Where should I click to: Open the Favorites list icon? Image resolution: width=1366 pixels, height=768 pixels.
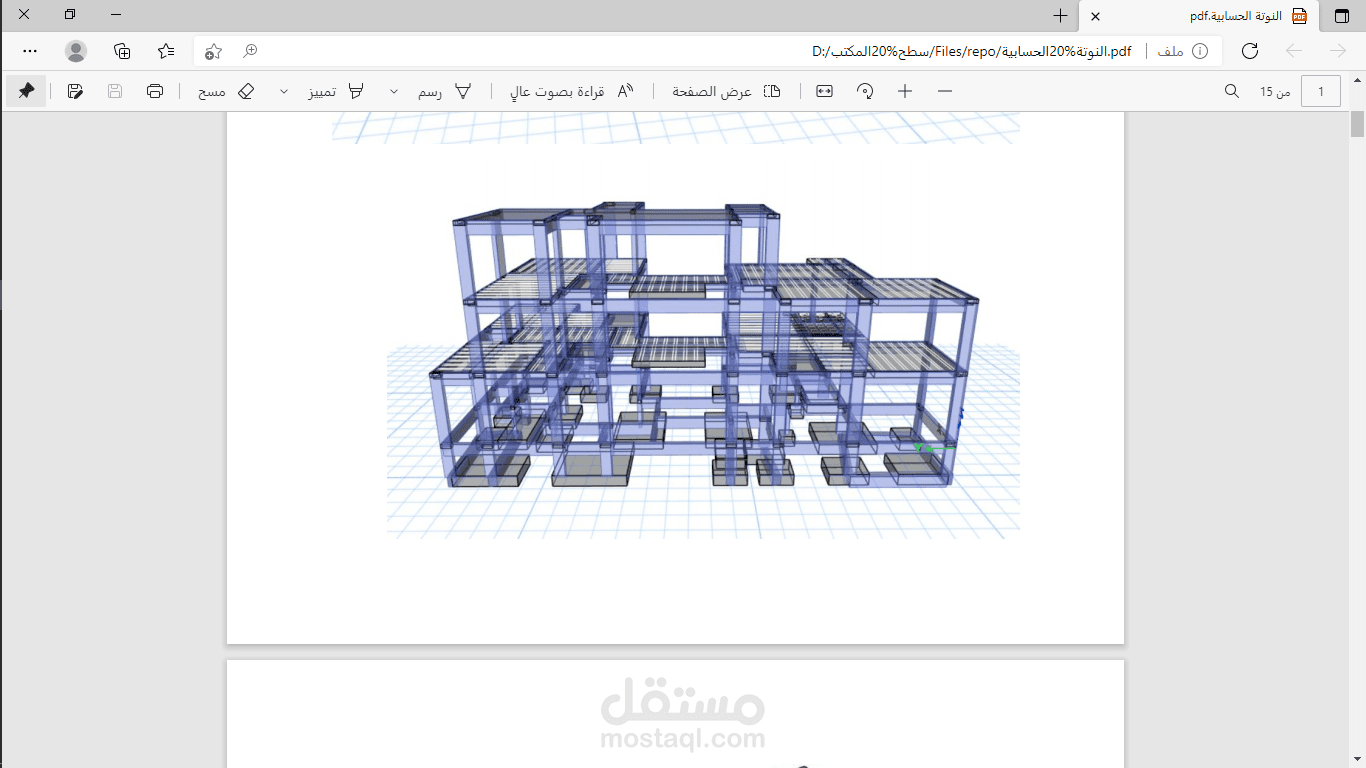pos(166,51)
